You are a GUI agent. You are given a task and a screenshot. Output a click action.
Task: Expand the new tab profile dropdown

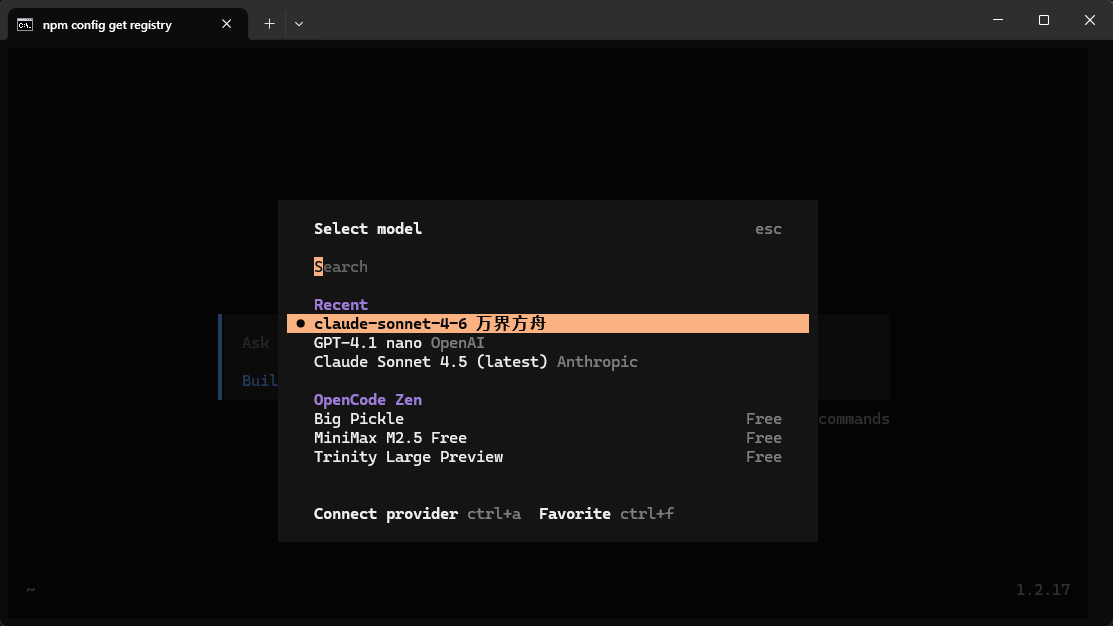pos(299,23)
